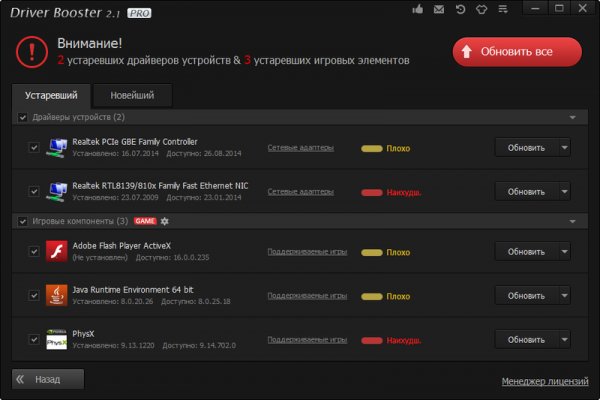Viewport: 600px width, 400px height.
Task: Click PhysX available version 9.14.702.0 text
Action: point(199,346)
